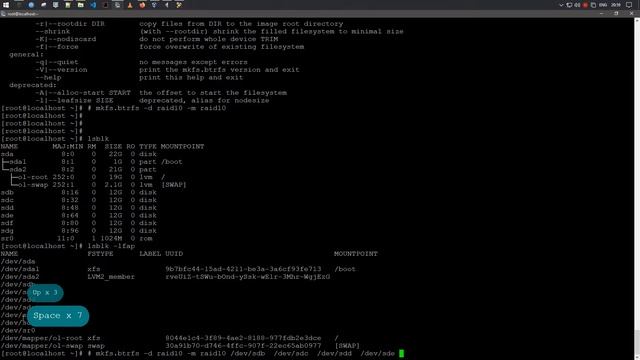Click the 'deprecated:' section heading
The width and height of the screenshot is (640, 360).
click(33, 85)
